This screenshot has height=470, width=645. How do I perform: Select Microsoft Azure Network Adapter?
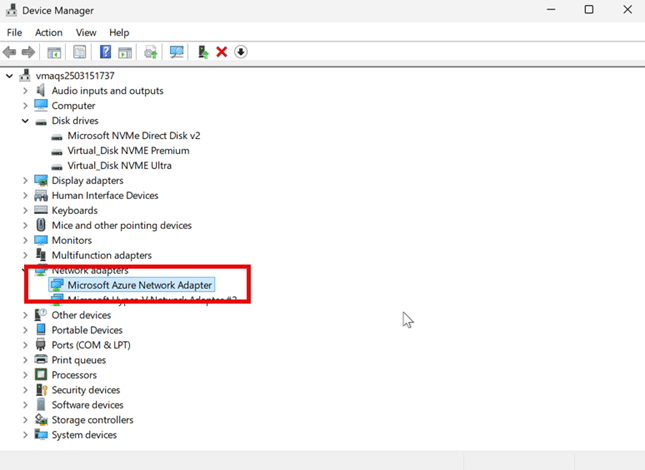click(x=139, y=285)
